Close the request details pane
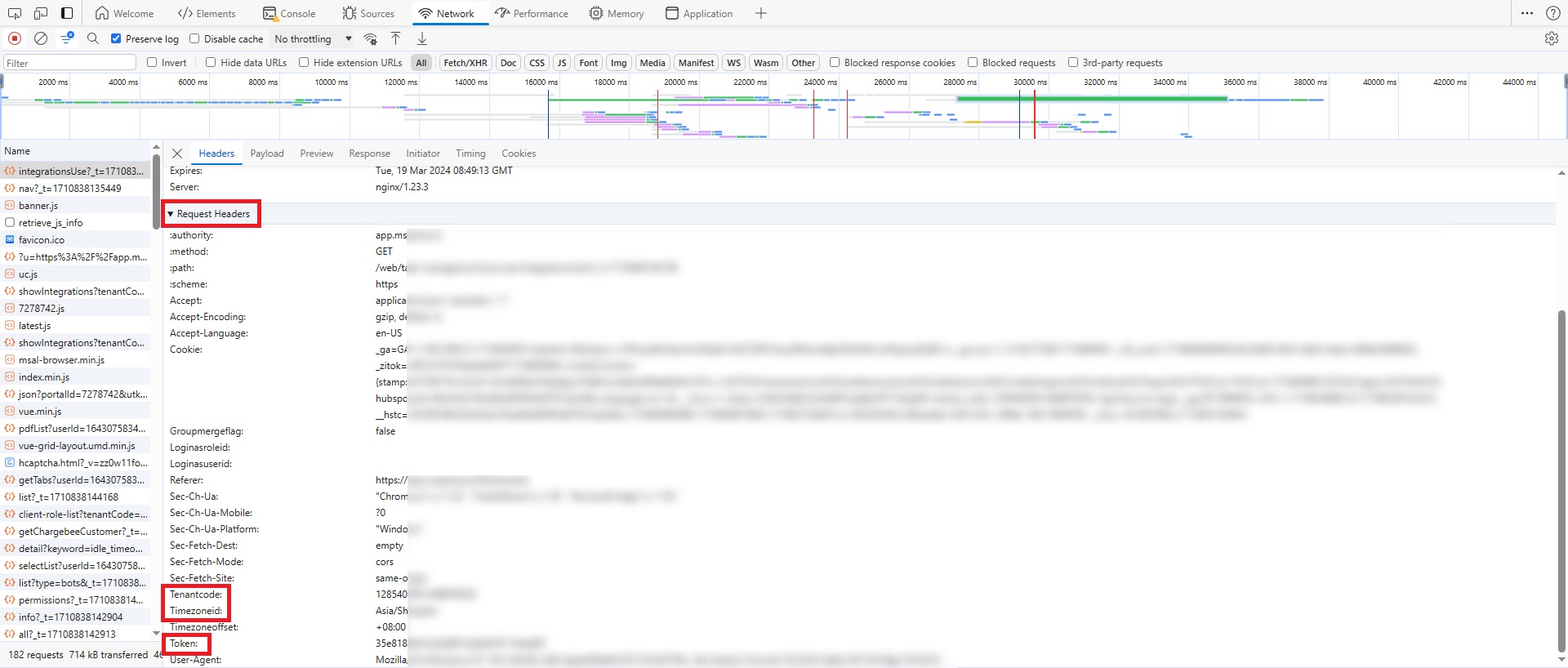Viewport: 1568px width, 668px height. point(177,154)
